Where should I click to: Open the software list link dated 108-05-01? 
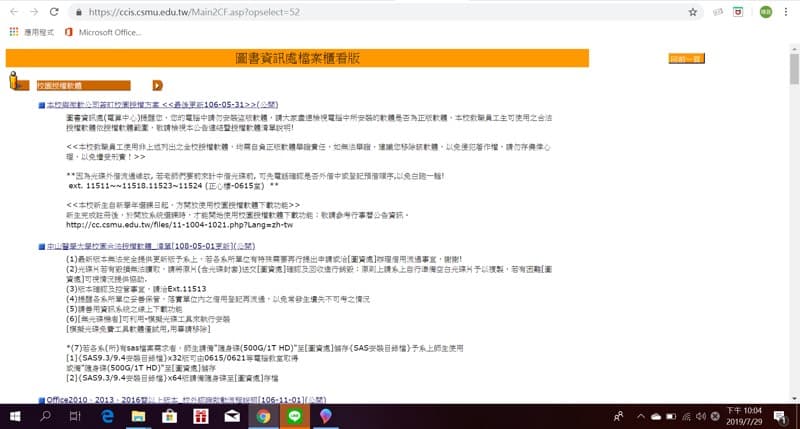click(x=151, y=246)
